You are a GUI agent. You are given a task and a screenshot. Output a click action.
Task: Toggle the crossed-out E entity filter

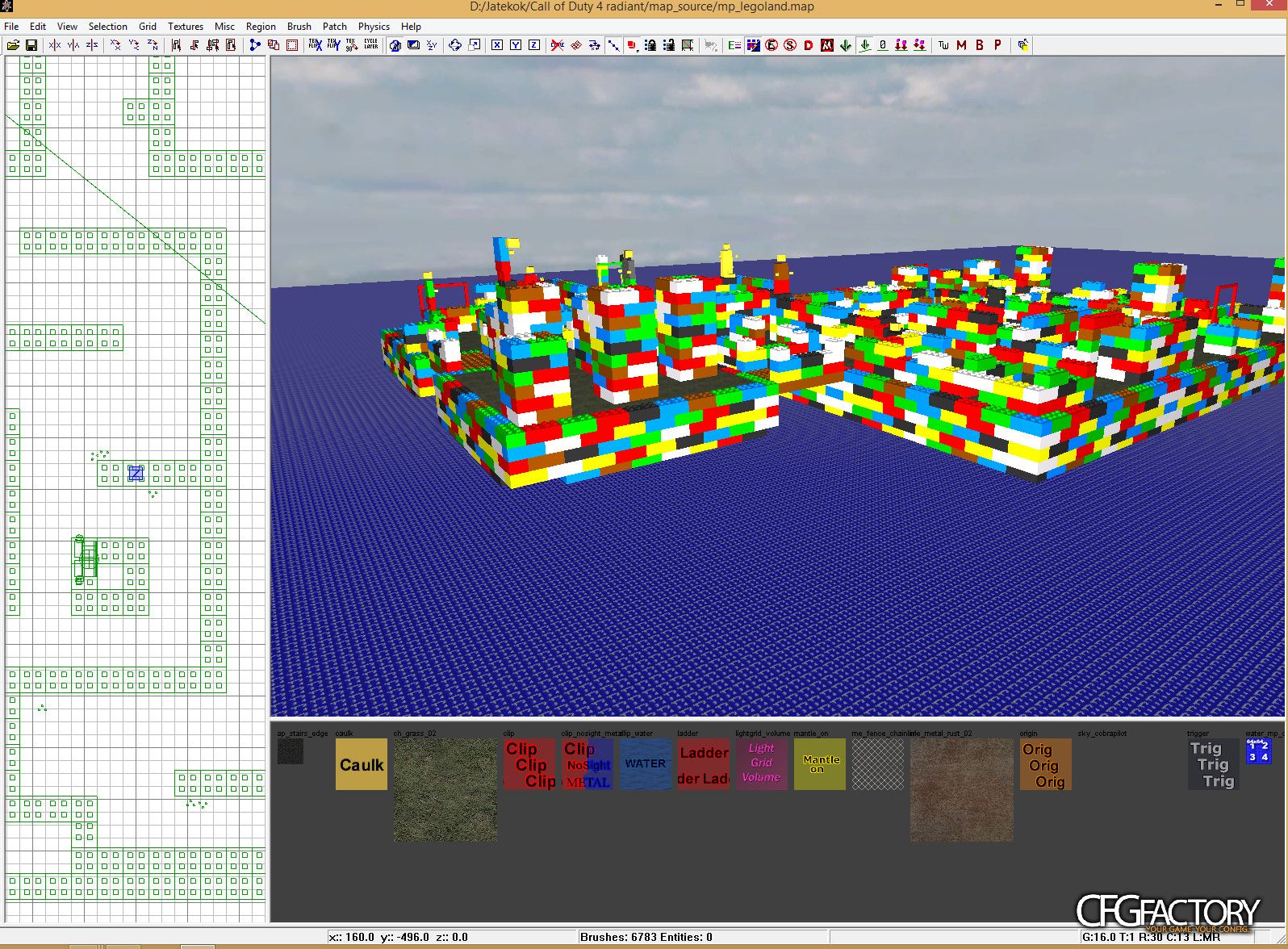772,45
